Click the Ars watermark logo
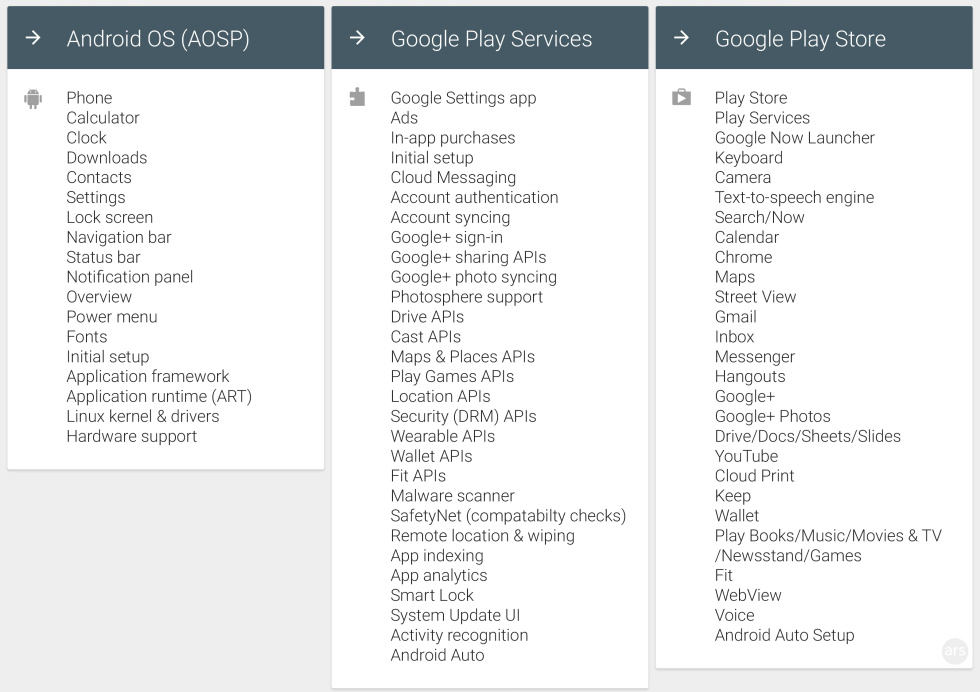The height and width of the screenshot is (692, 980). point(955,651)
